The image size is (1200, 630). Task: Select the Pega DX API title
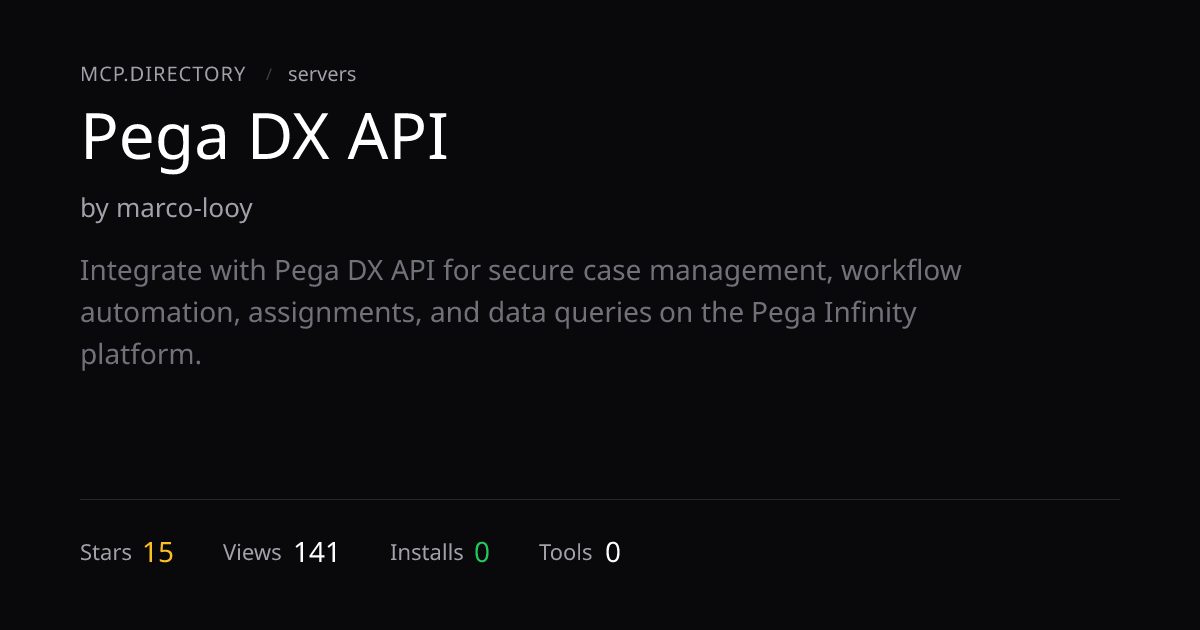coord(265,138)
